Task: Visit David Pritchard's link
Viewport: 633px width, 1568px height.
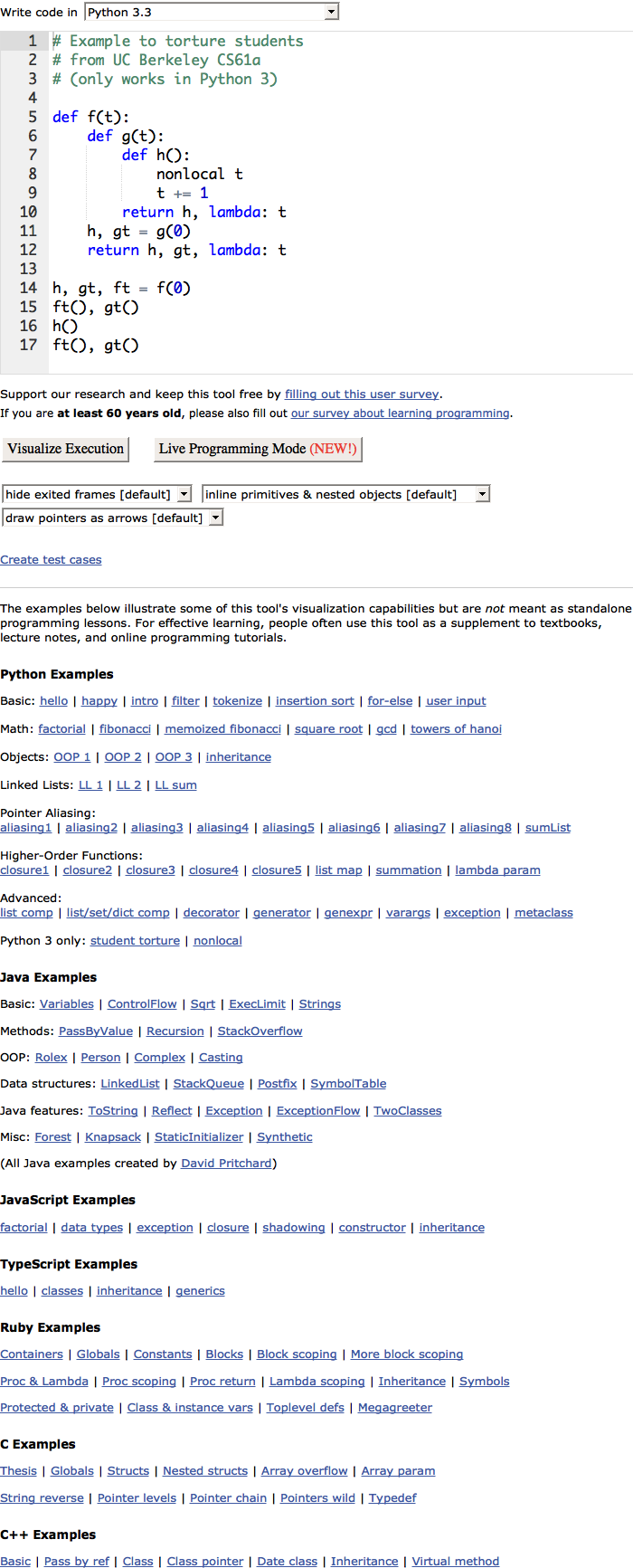Action: click(x=227, y=1164)
